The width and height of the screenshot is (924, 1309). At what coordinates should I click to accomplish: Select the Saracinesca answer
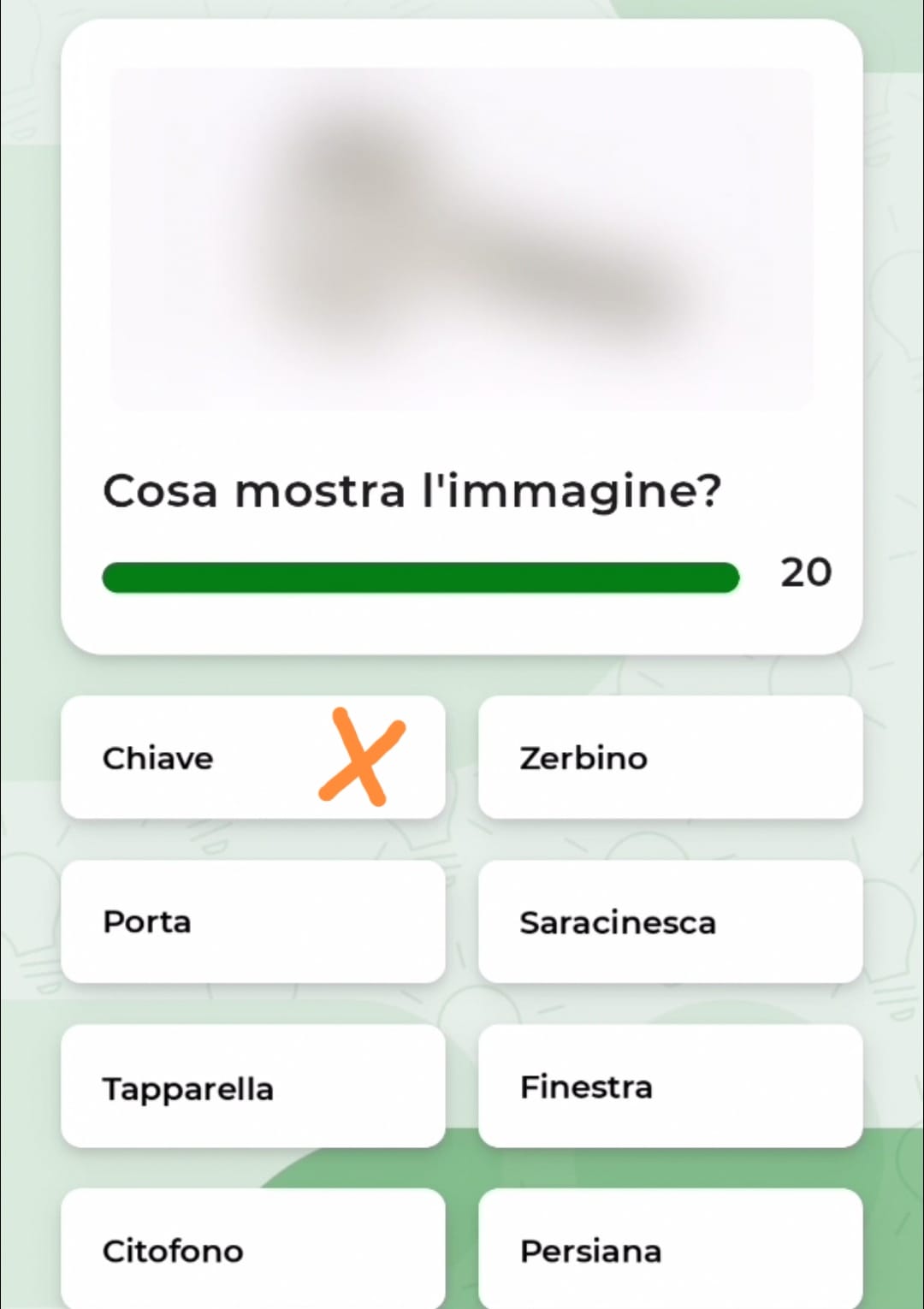[669, 922]
